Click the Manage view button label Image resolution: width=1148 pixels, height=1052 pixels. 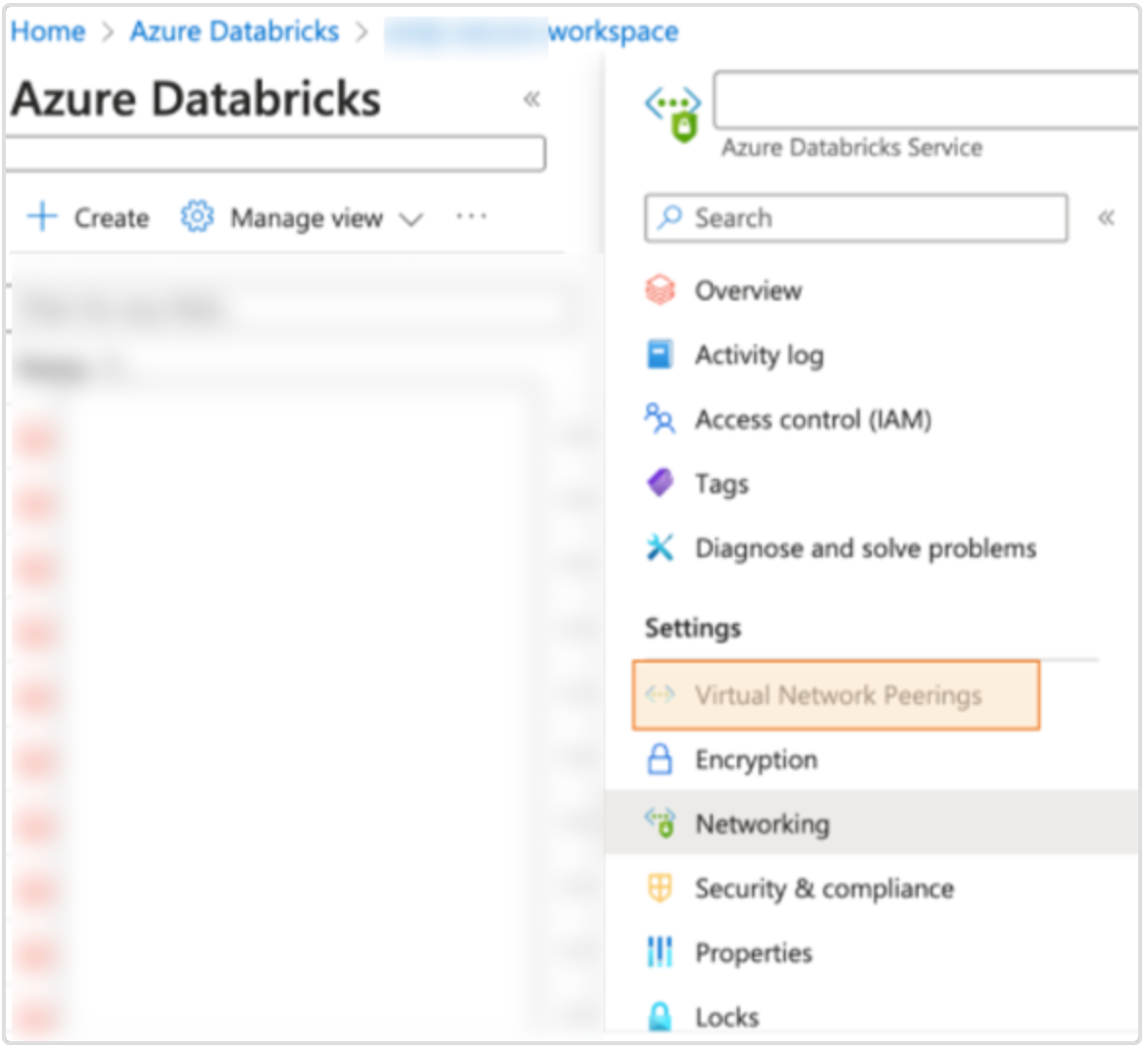pos(307,218)
